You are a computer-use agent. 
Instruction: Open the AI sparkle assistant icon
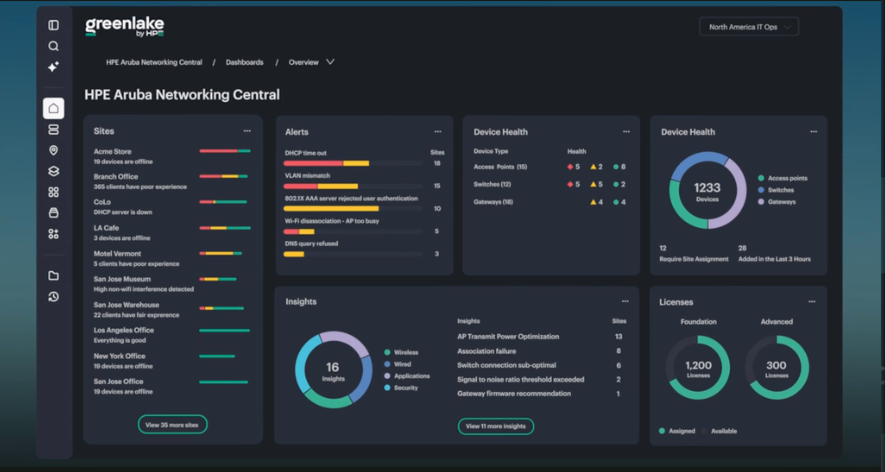click(54, 67)
